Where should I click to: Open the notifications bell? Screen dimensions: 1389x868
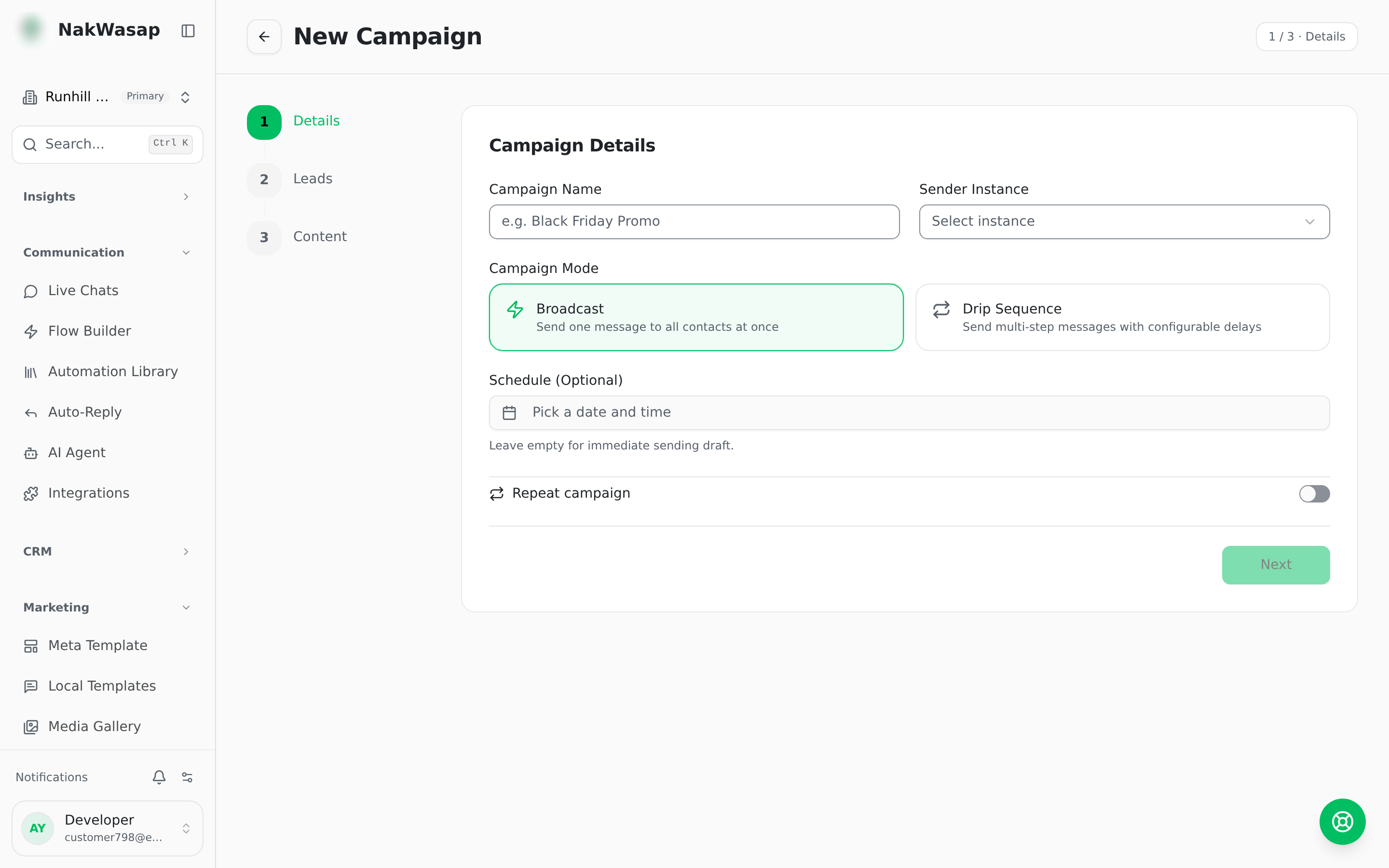[159, 777]
